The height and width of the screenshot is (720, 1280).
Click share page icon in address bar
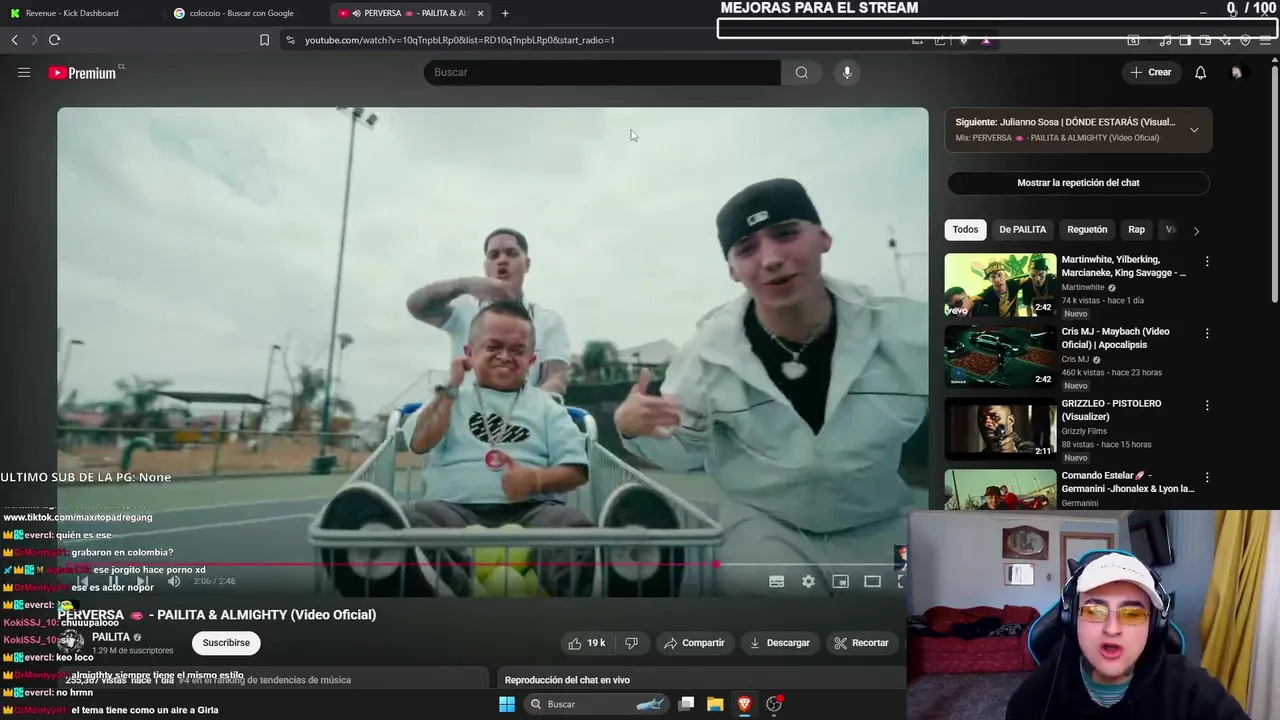[940, 40]
